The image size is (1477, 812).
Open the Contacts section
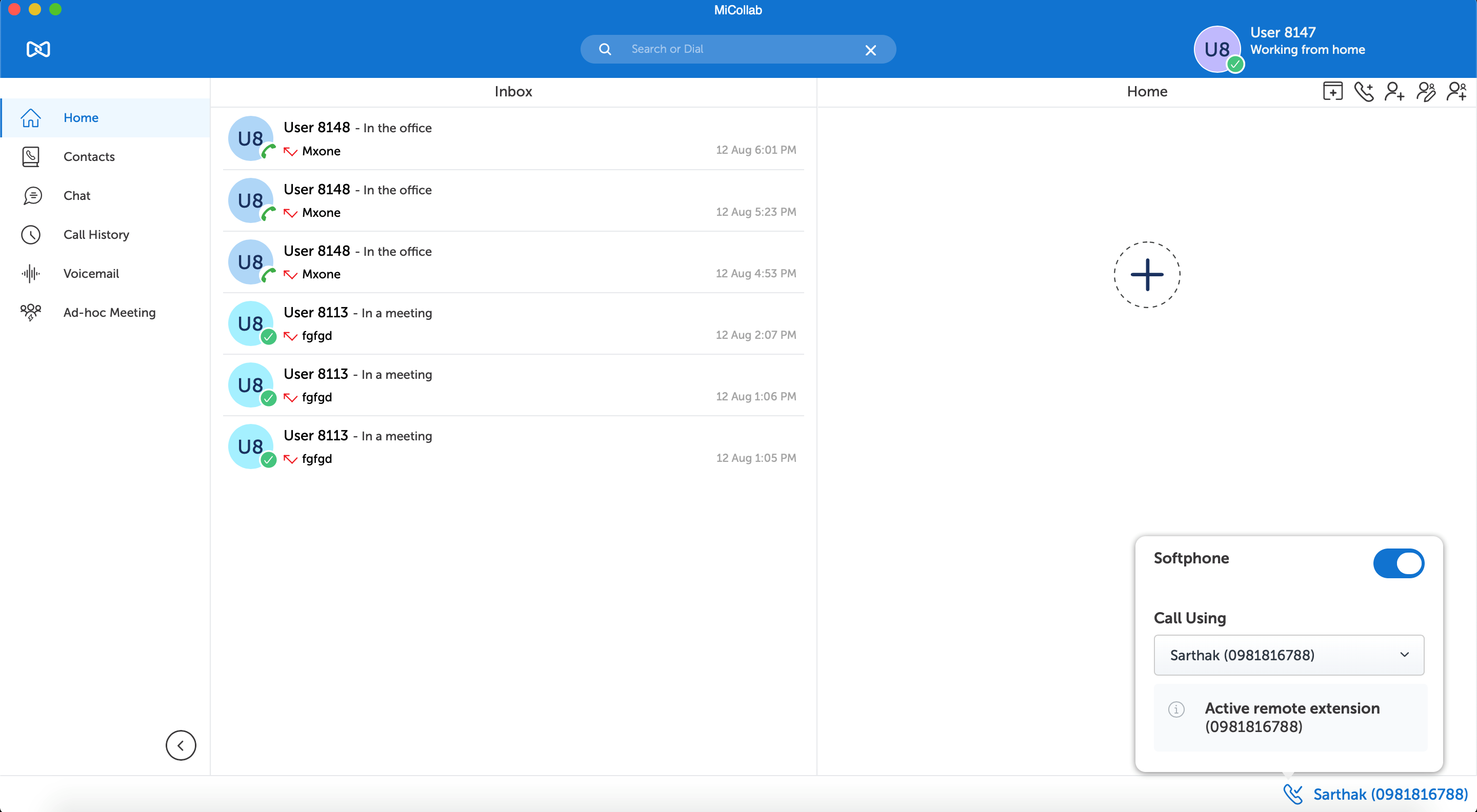coord(89,156)
